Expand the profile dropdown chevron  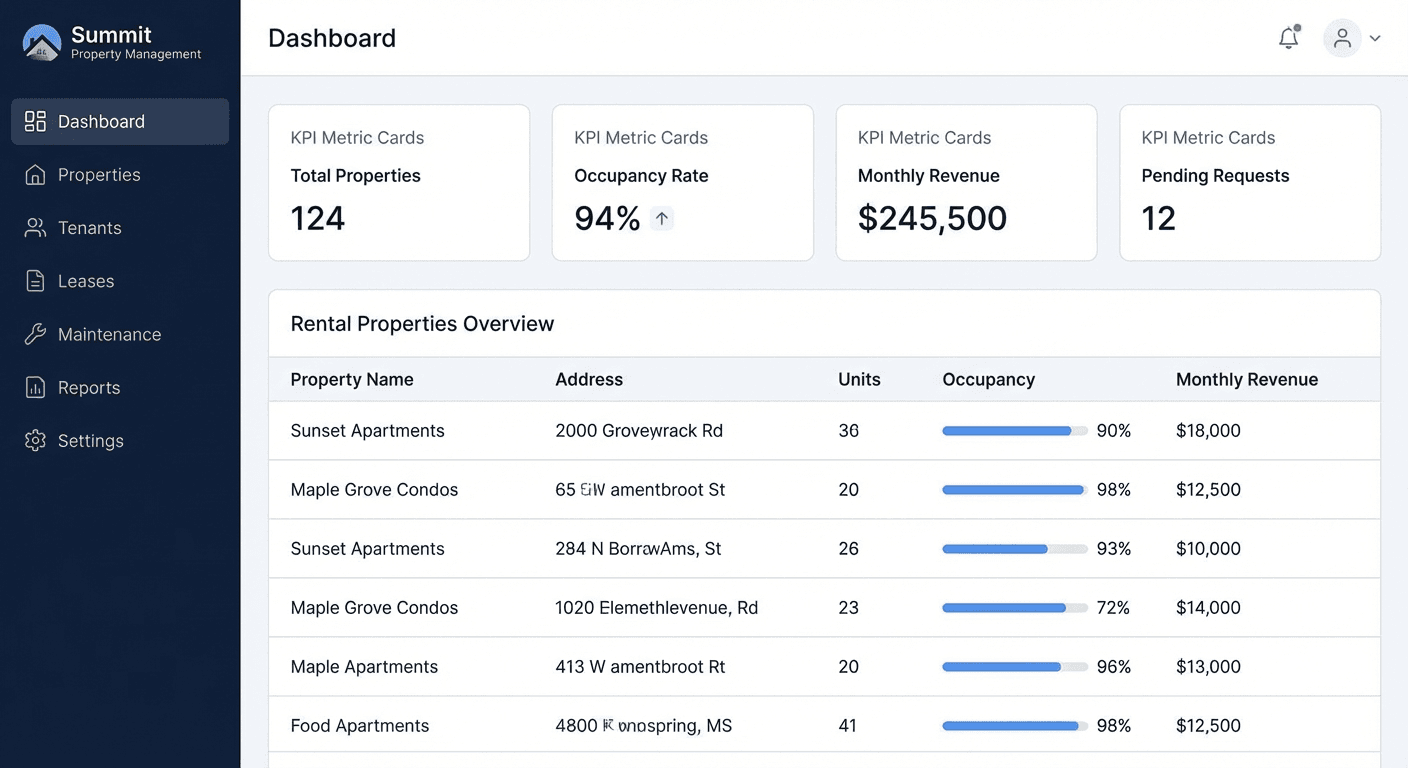tap(1374, 38)
